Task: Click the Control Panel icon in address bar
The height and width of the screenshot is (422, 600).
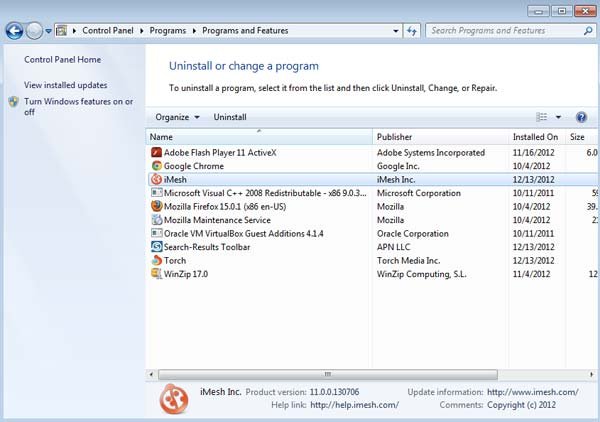Action: click(61, 31)
